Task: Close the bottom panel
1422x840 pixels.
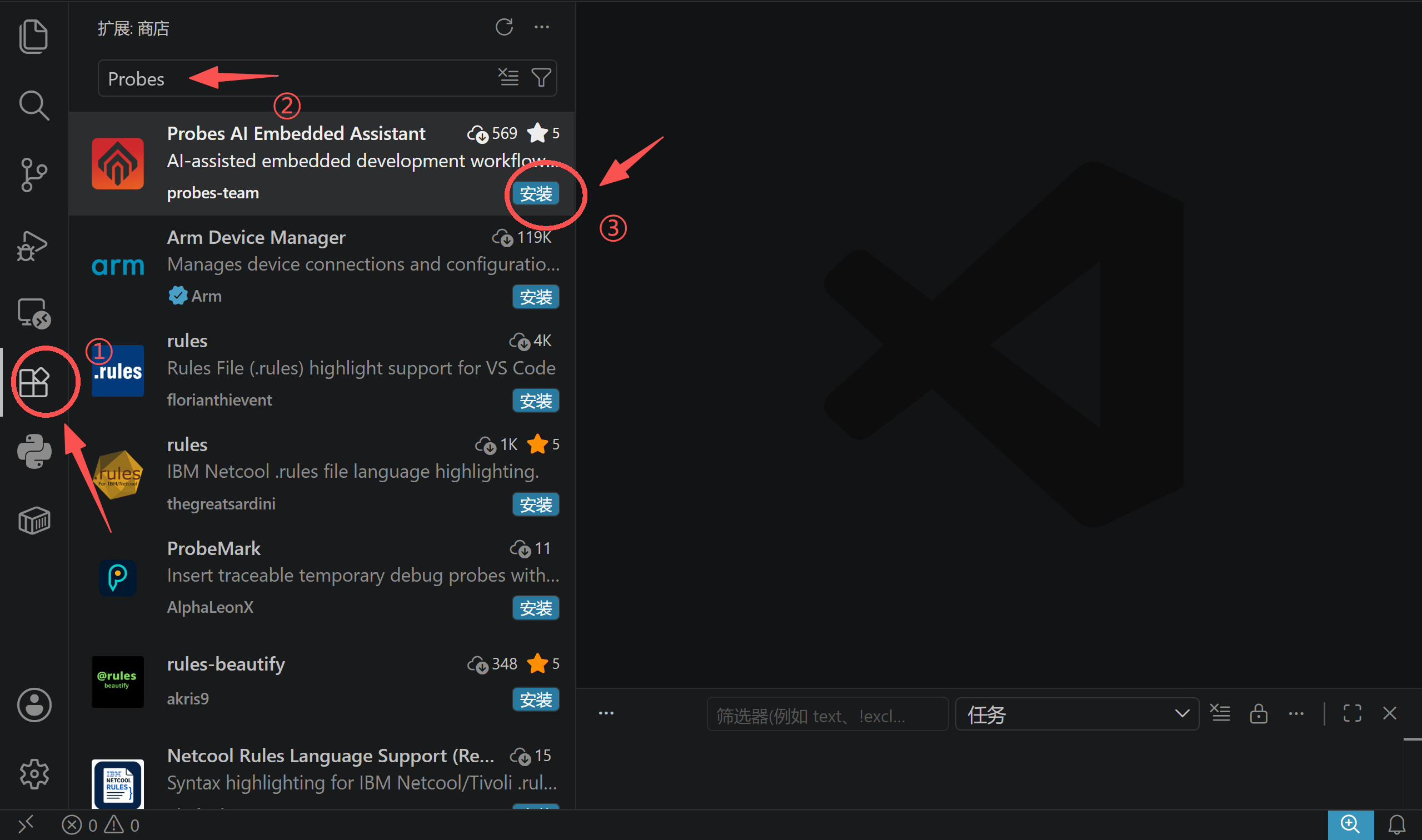Action: coord(1390,713)
